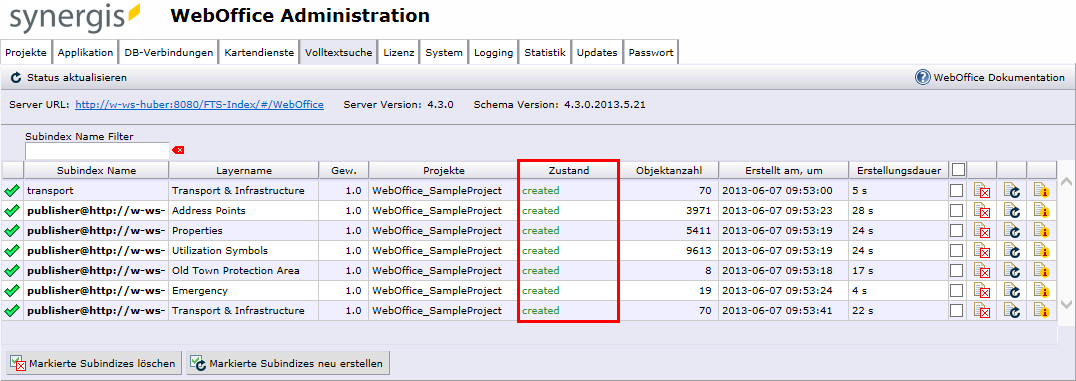Click the green check icon in the Emergency row
The image size is (1076, 381).
point(12,290)
